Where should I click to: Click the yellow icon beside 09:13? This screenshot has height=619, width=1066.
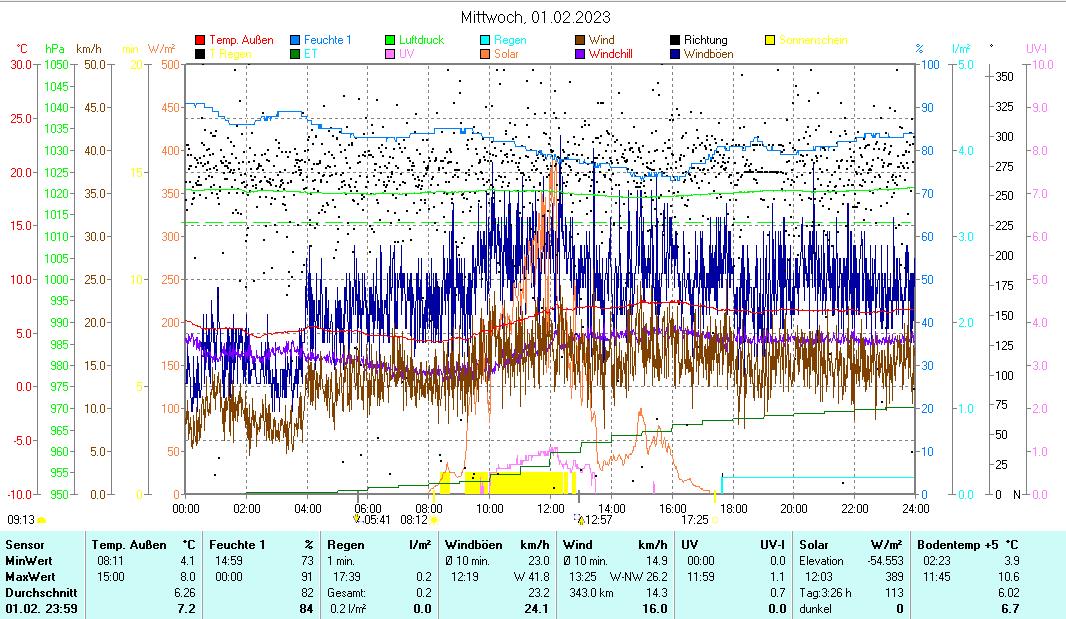tap(42, 520)
